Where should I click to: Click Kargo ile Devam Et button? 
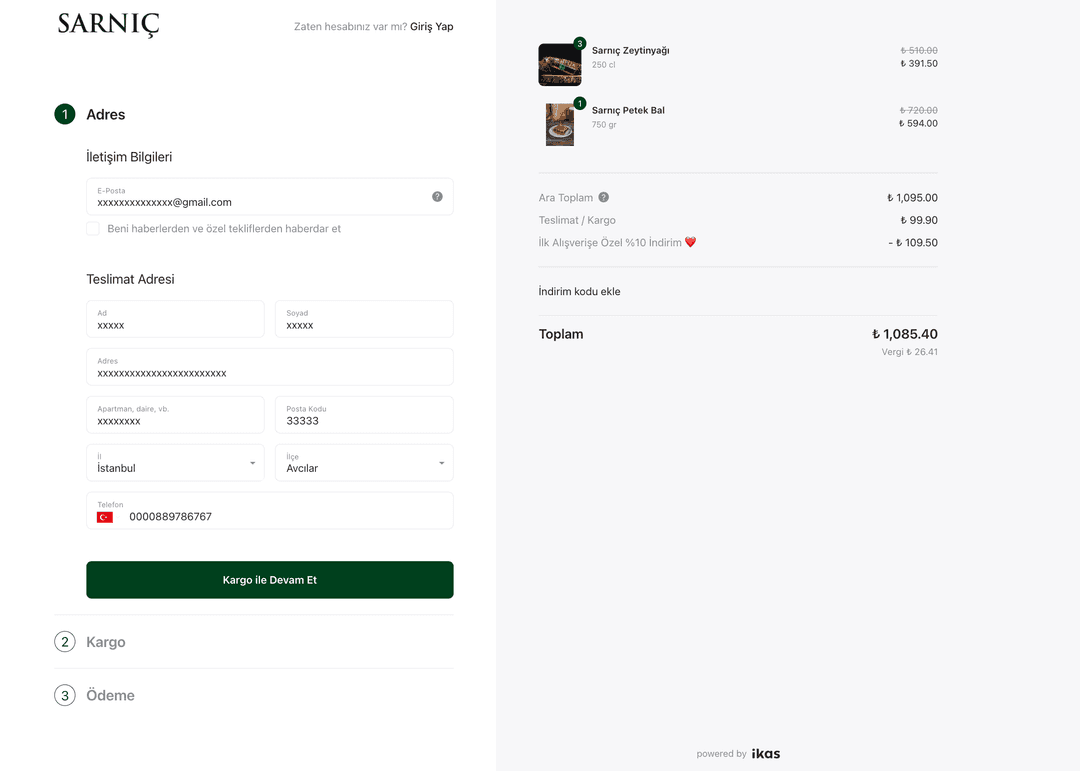[270, 579]
